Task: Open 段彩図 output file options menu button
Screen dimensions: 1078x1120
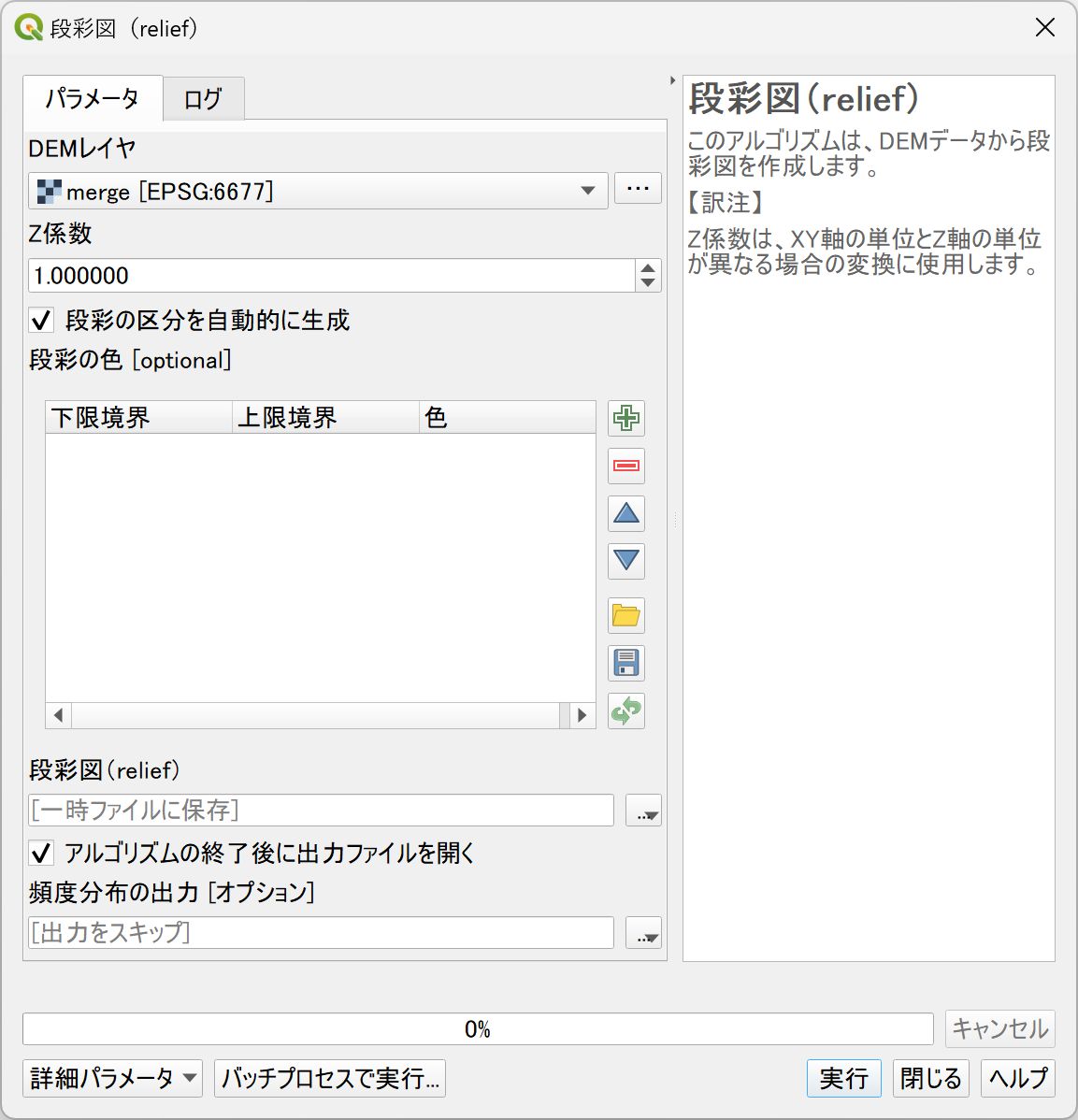Action: coord(643,810)
